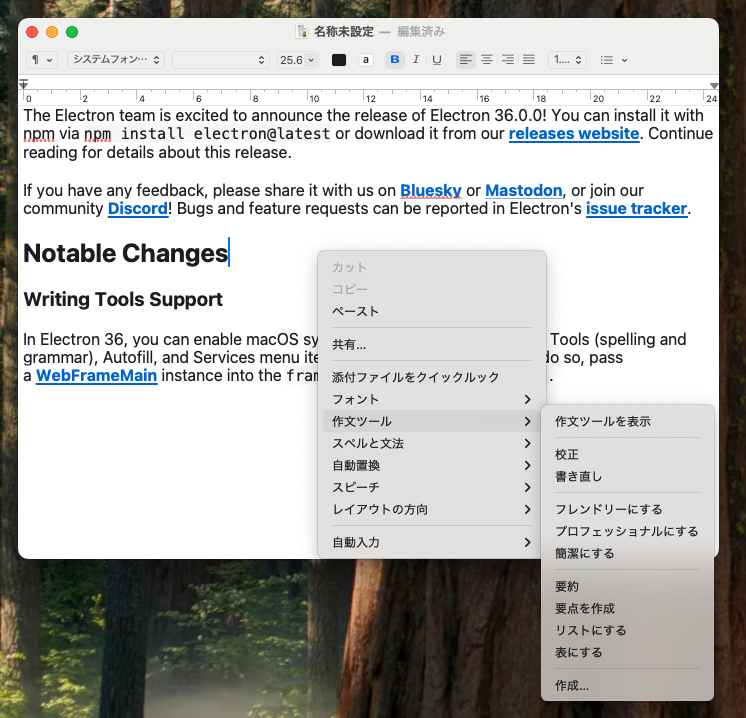Choose 共有... from the context menu

coord(432,344)
